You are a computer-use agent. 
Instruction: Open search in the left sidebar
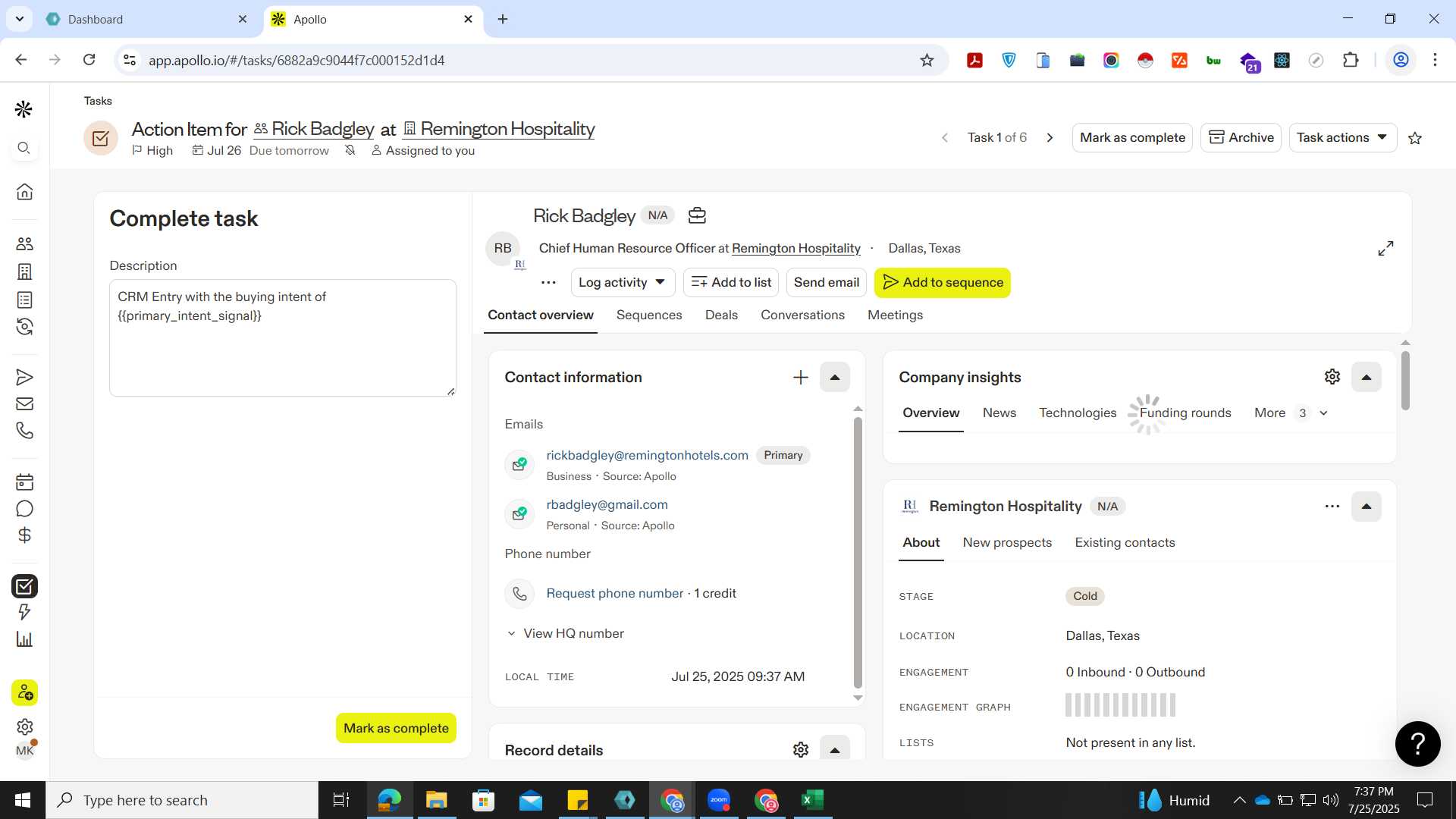pos(24,148)
